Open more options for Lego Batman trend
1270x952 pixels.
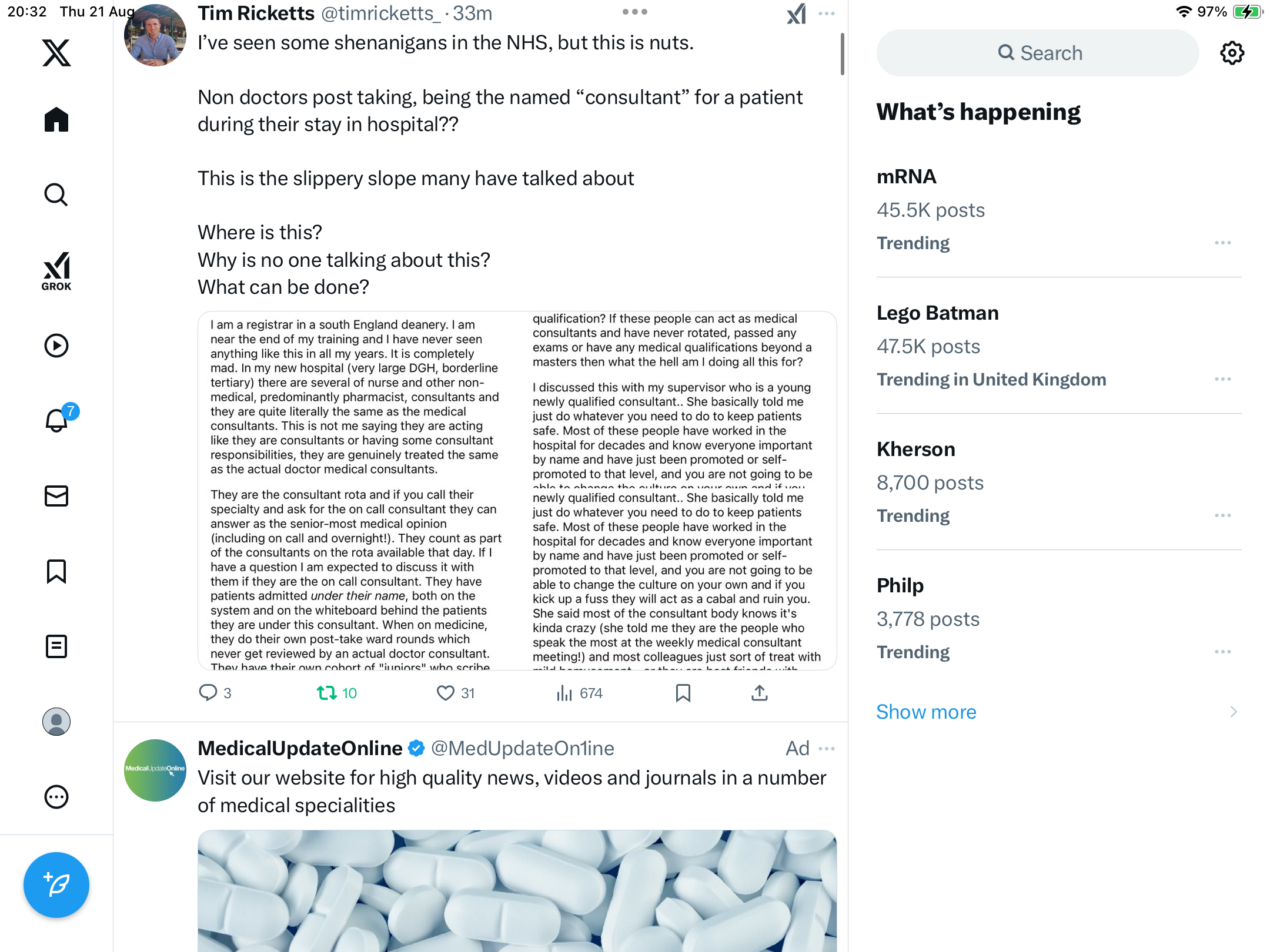1222,380
